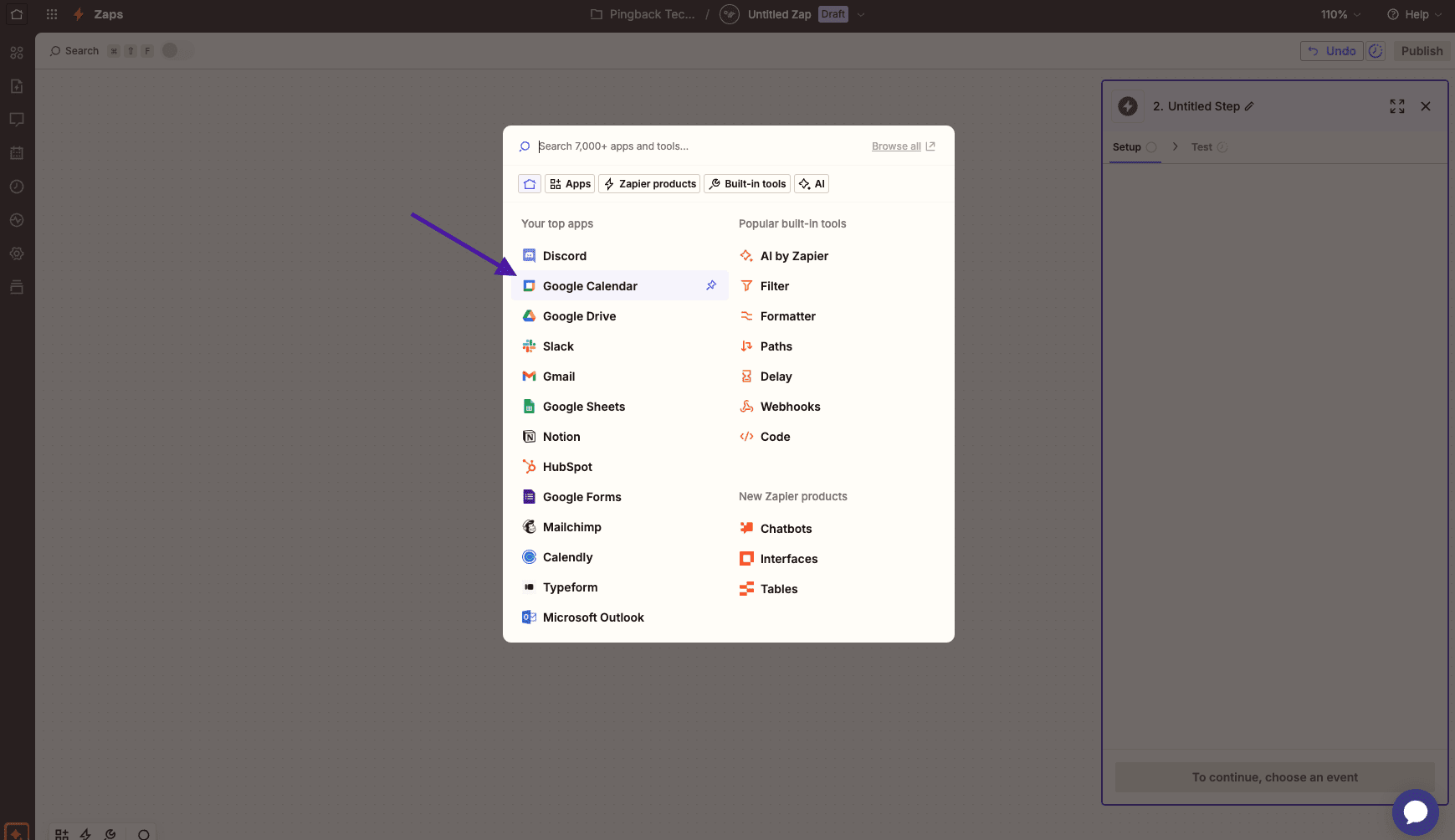Expand the Untitled Zap title chevron
The image size is (1455, 840).
pos(861,14)
